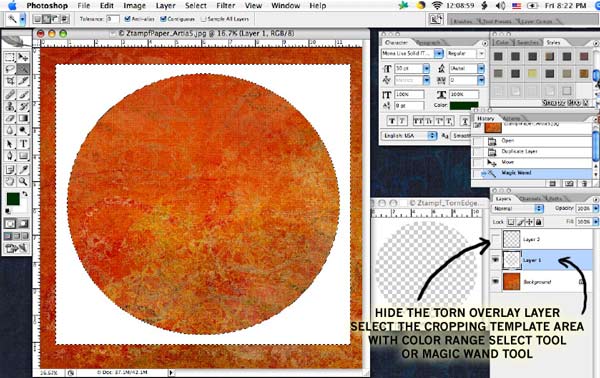Select the Crop tool

coord(10,81)
